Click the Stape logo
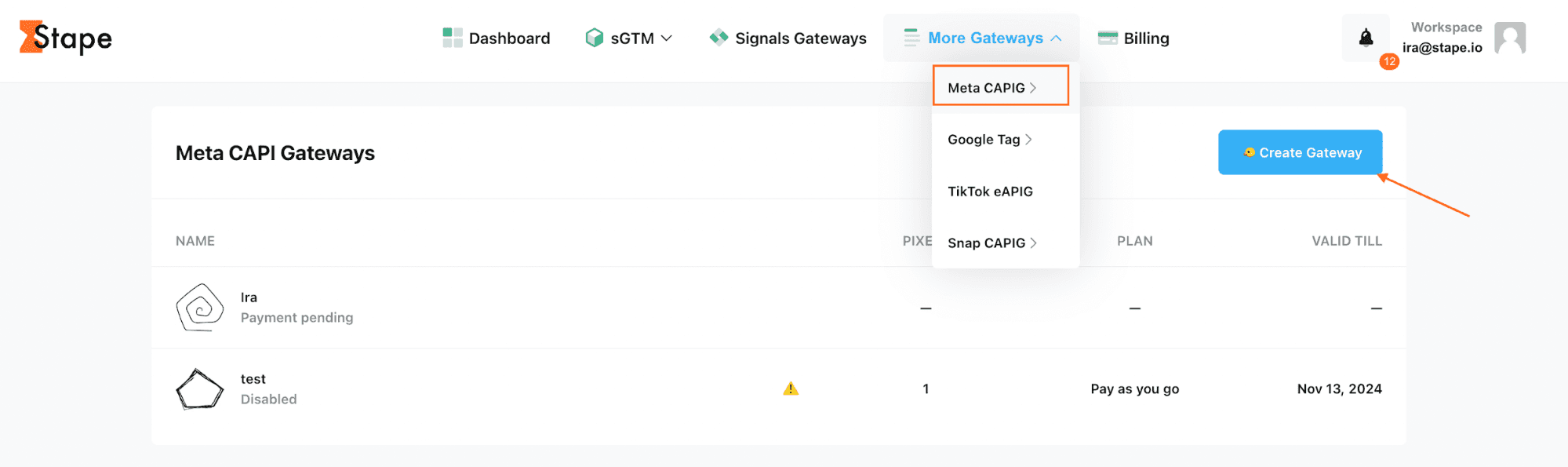 click(66, 38)
